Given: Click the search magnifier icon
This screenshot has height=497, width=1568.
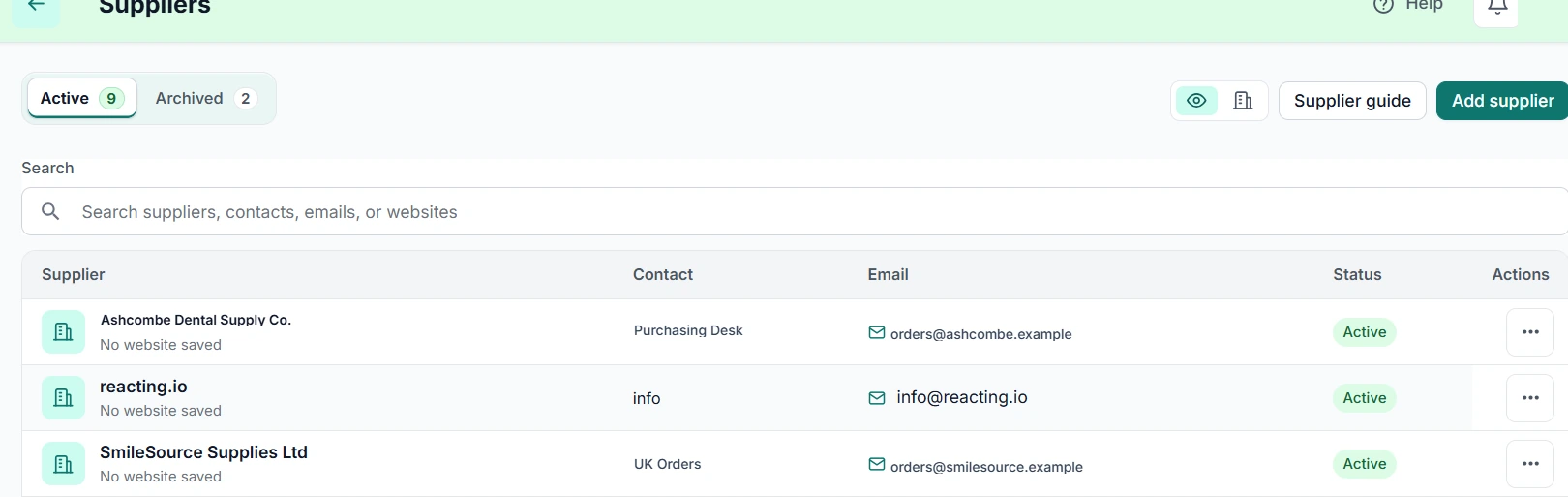Looking at the screenshot, I should tap(50, 211).
